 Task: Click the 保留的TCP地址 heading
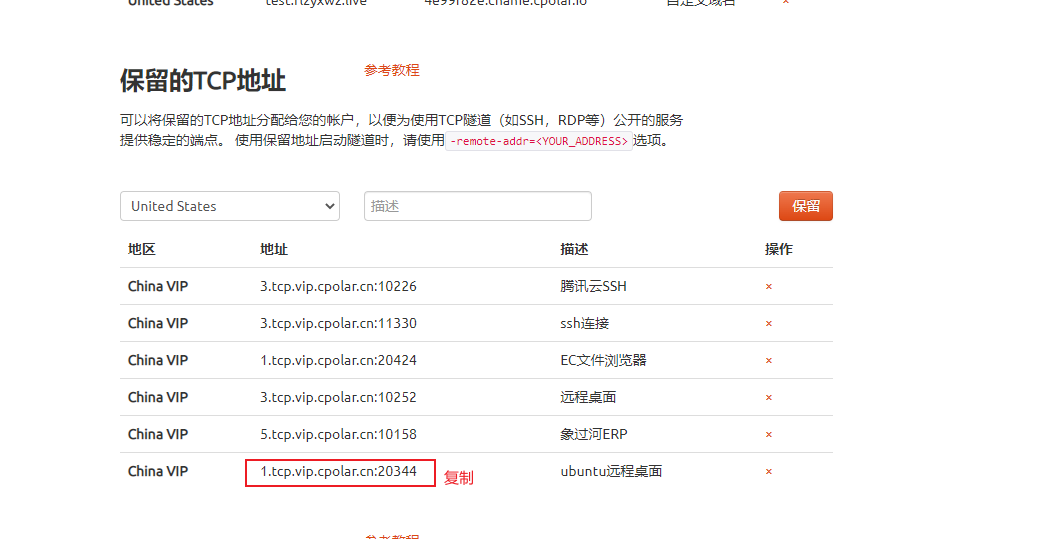click(203, 81)
